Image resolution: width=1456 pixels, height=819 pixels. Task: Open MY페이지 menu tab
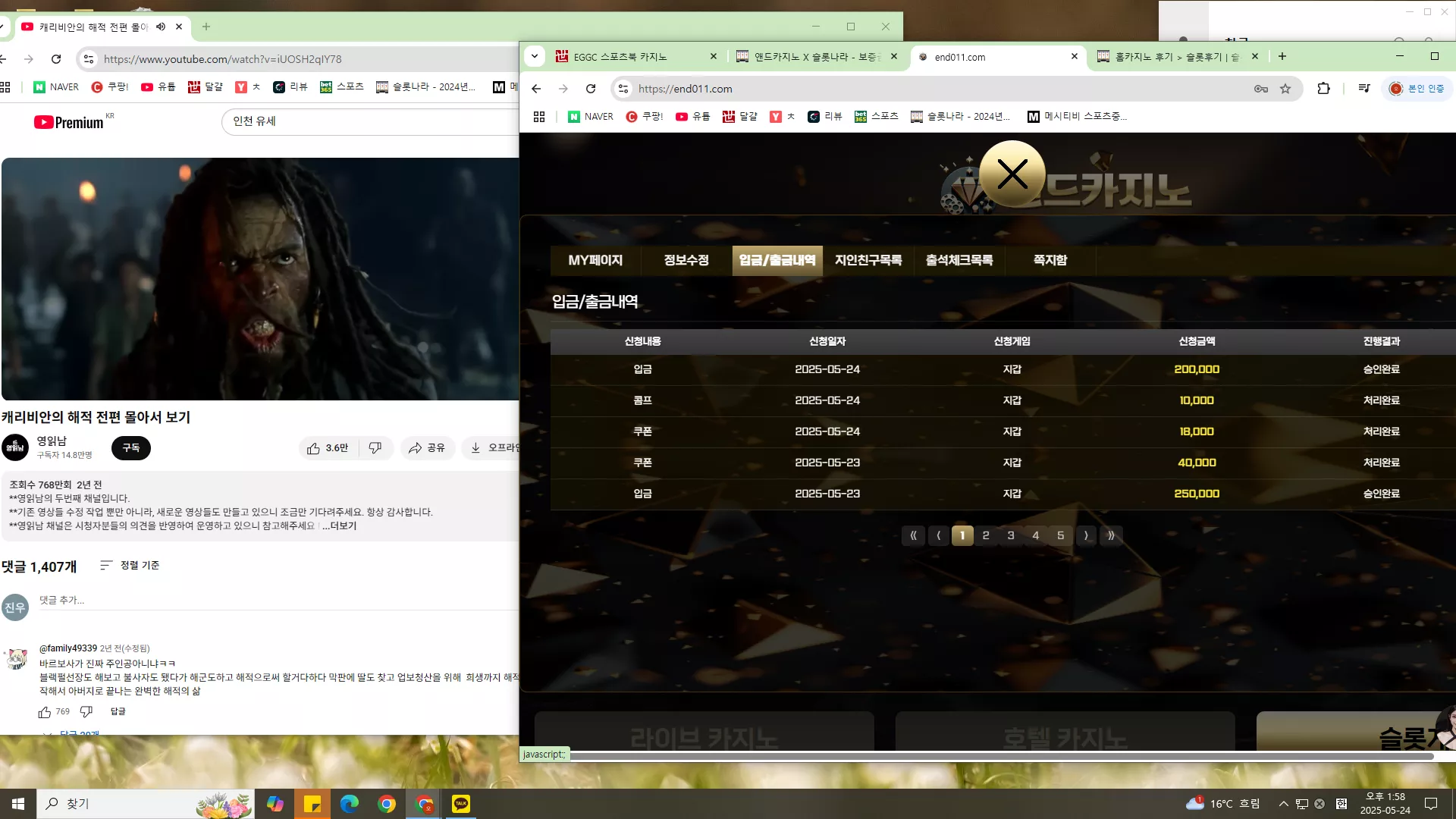point(595,260)
